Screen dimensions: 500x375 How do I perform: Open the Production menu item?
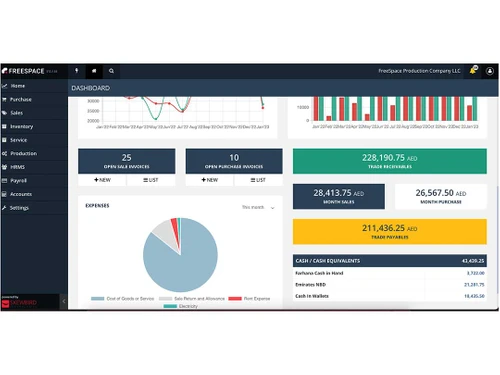(34, 153)
